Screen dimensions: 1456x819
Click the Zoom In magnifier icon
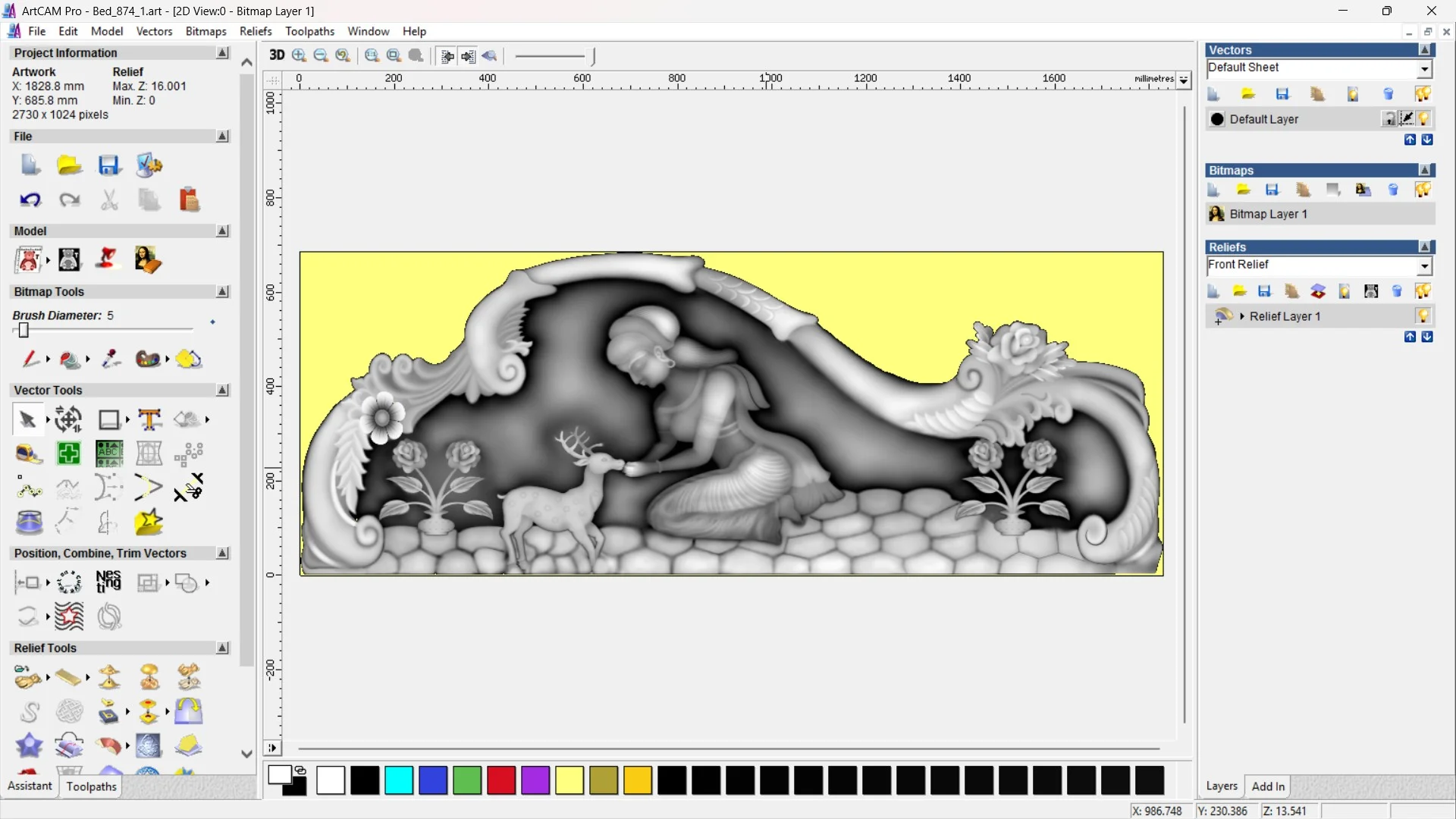tap(299, 55)
